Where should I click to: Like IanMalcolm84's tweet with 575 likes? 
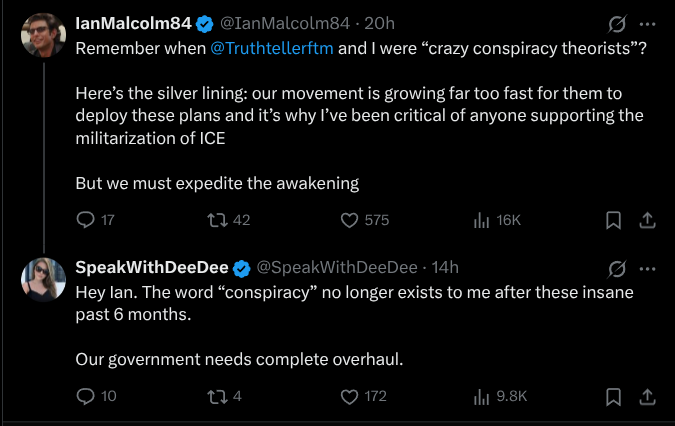point(350,220)
